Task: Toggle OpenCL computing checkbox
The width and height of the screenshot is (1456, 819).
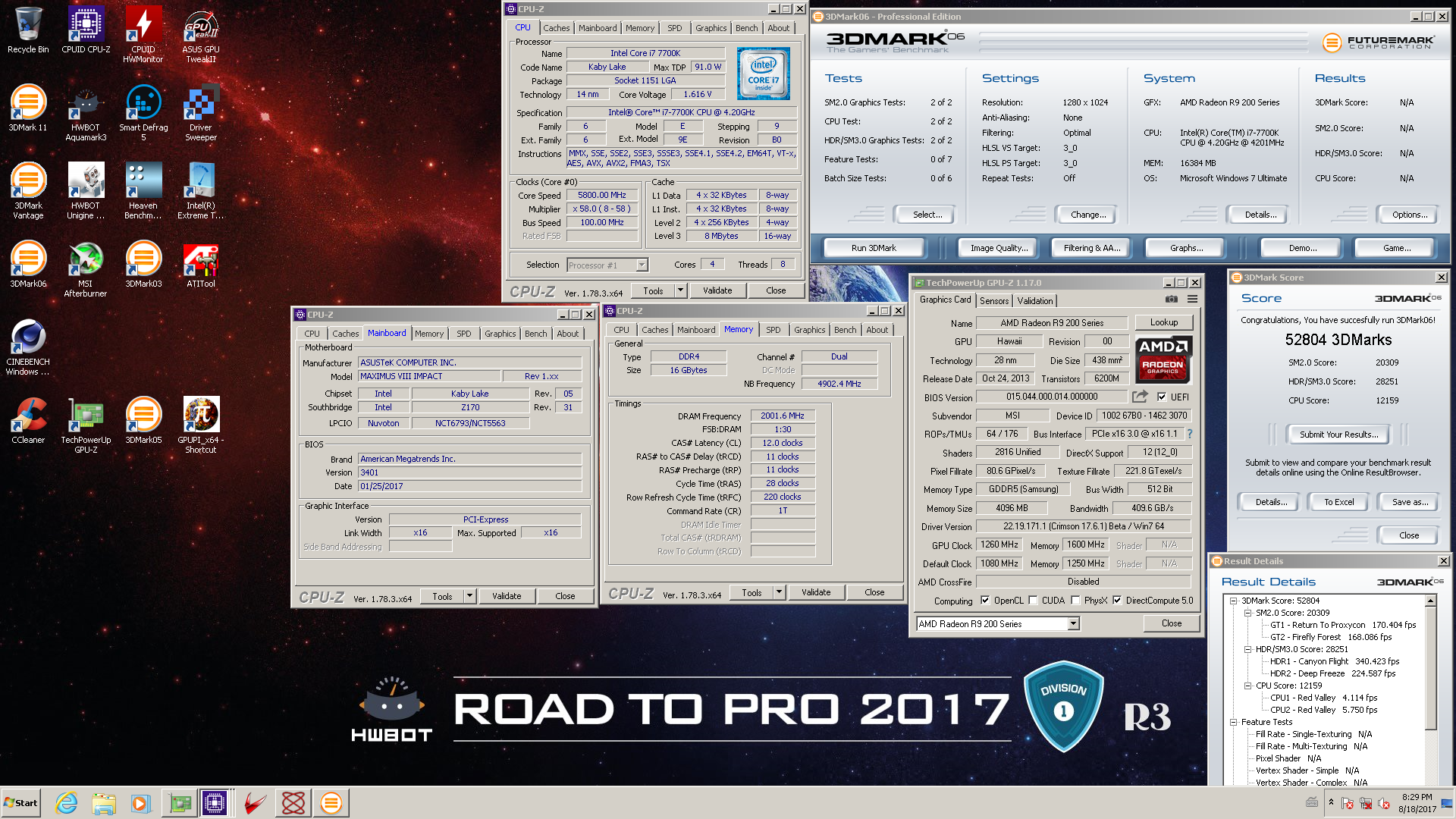Action: (985, 601)
